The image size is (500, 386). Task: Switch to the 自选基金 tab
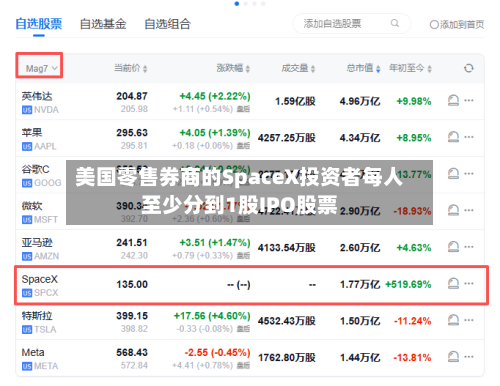(103, 24)
